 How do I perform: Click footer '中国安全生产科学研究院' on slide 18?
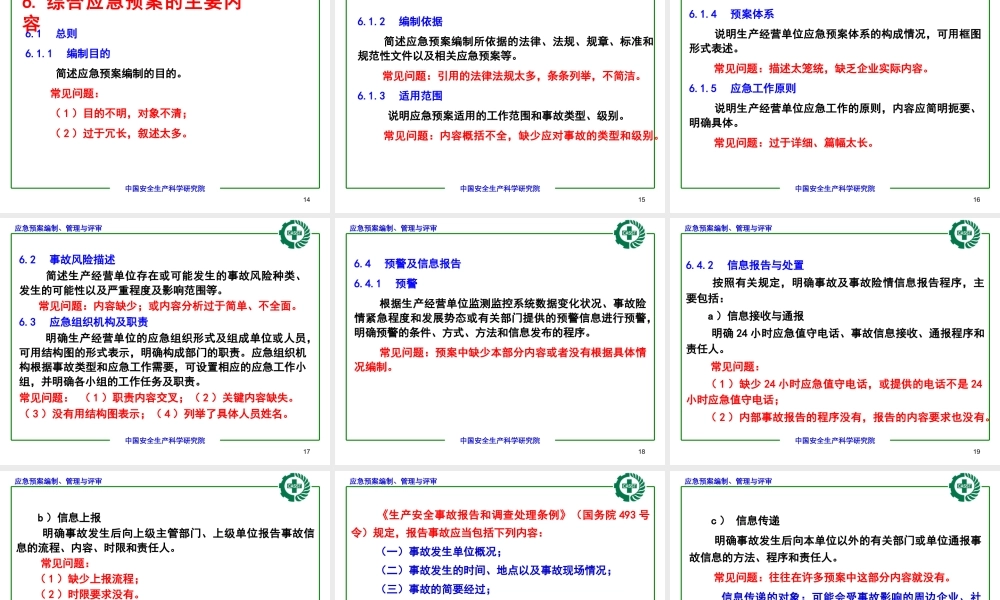(500, 441)
